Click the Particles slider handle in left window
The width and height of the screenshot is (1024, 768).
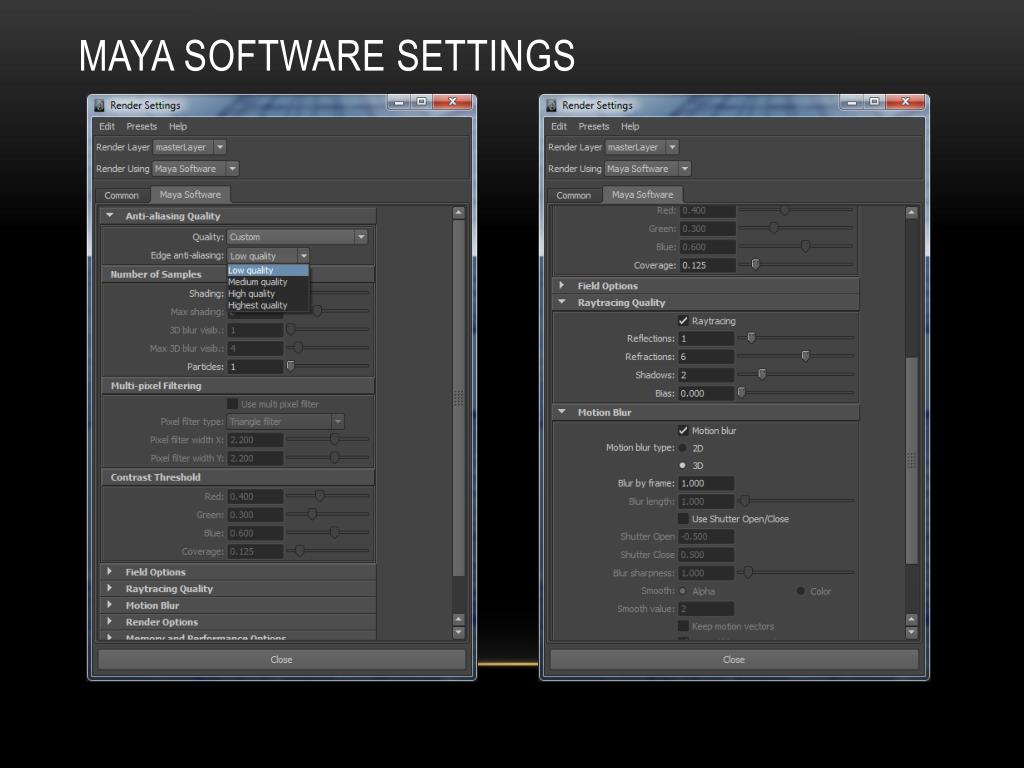pyautogui.click(x=291, y=366)
